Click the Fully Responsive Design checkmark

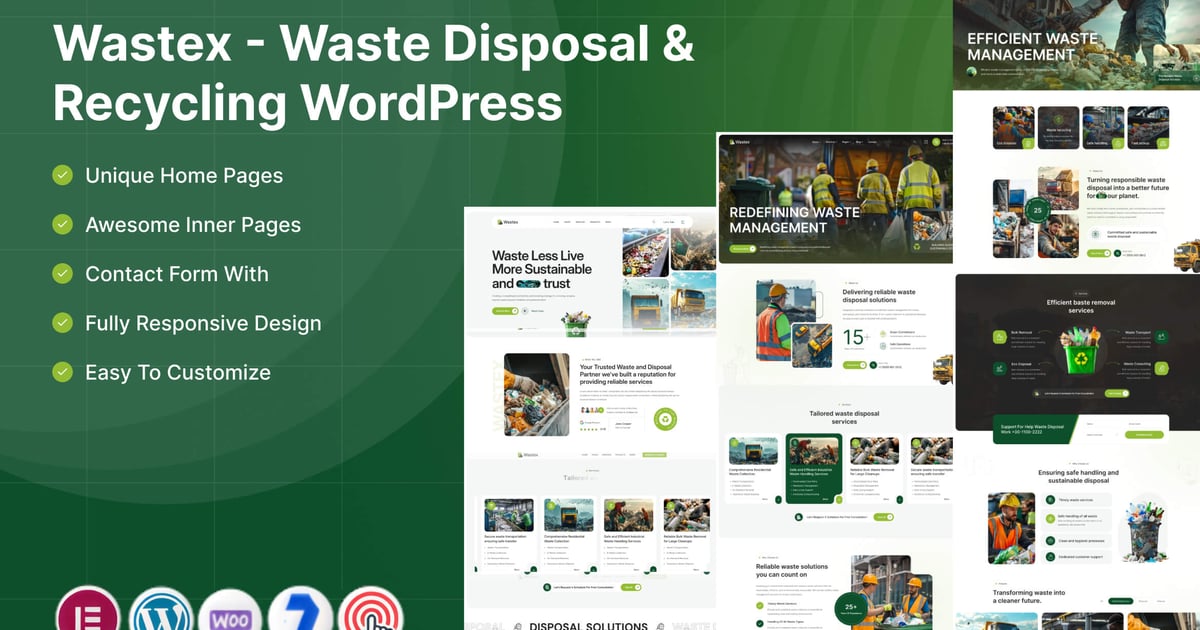(63, 322)
